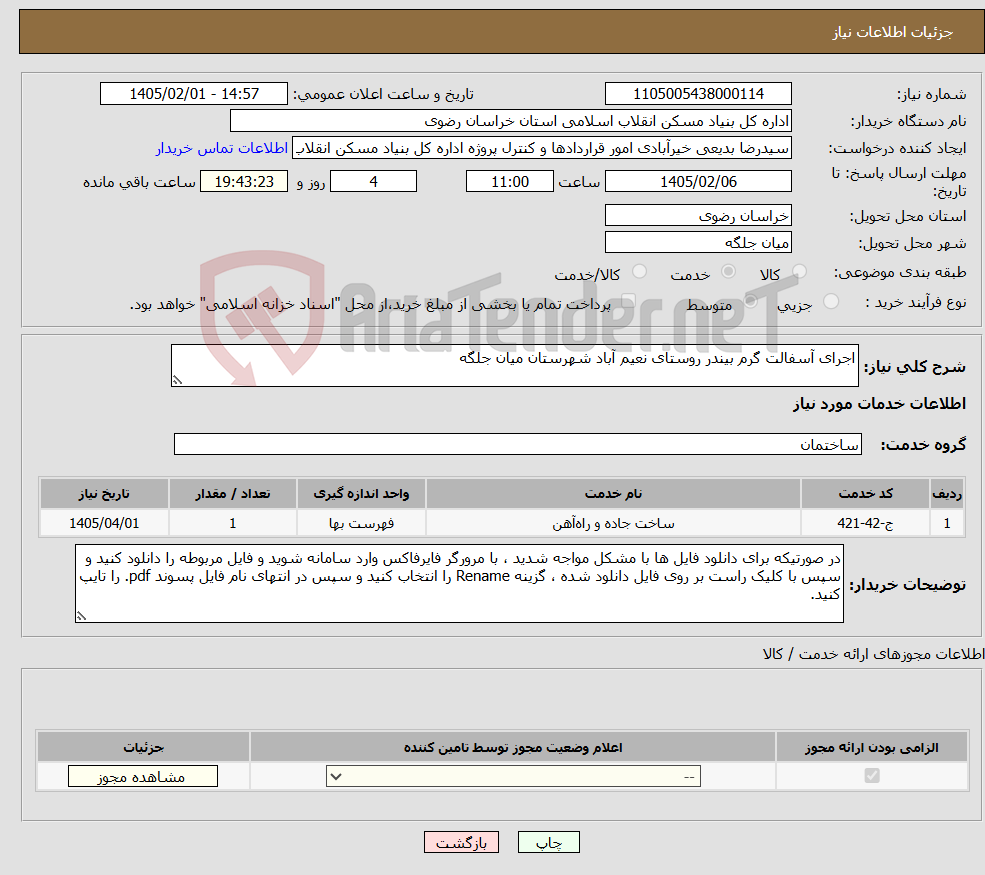
Task: Choose the جزیی purchase type radio
Action: pyautogui.click(x=830, y=301)
